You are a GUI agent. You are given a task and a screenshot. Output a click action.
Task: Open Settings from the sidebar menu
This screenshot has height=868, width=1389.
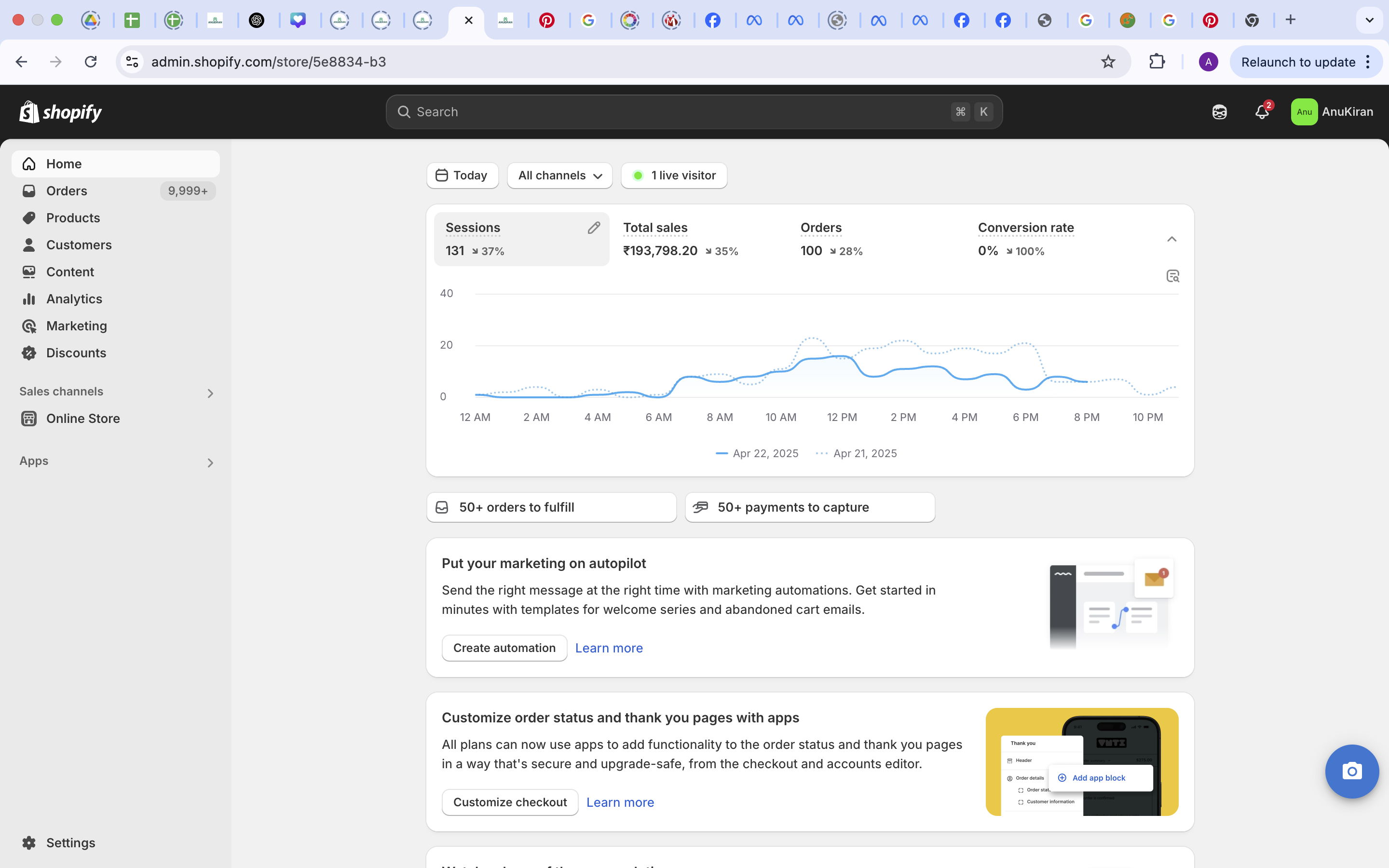[x=71, y=842]
